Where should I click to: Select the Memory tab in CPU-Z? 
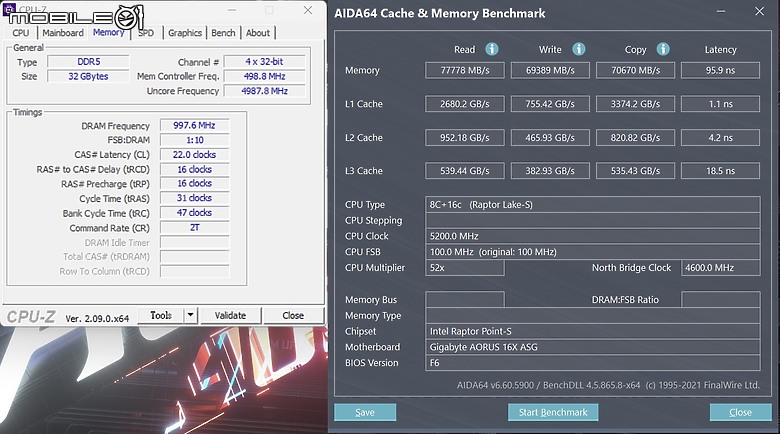point(108,32)
